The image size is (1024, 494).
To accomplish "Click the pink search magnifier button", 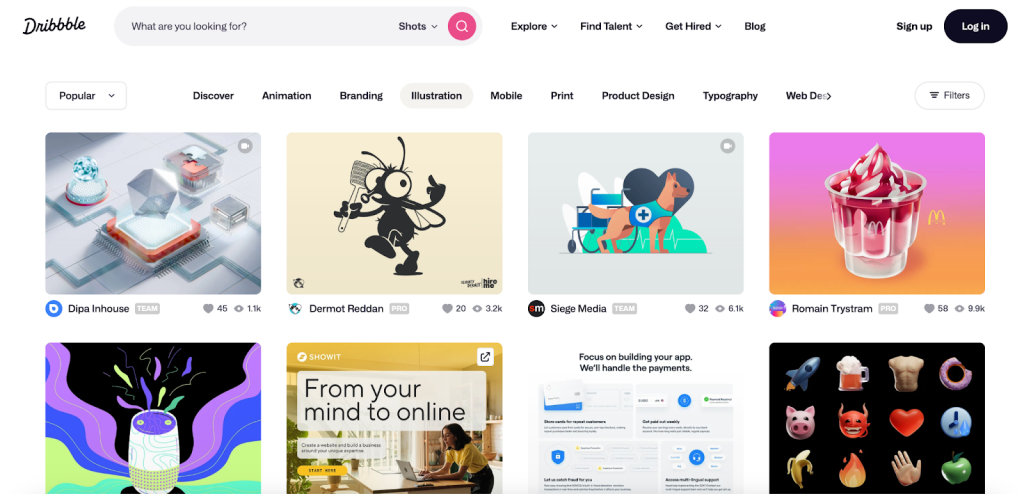I will 462,26.
